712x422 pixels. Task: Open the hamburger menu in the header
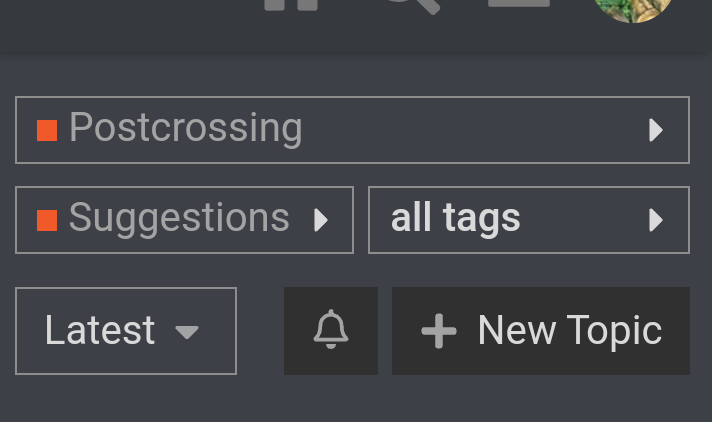(x=519, y=4)
